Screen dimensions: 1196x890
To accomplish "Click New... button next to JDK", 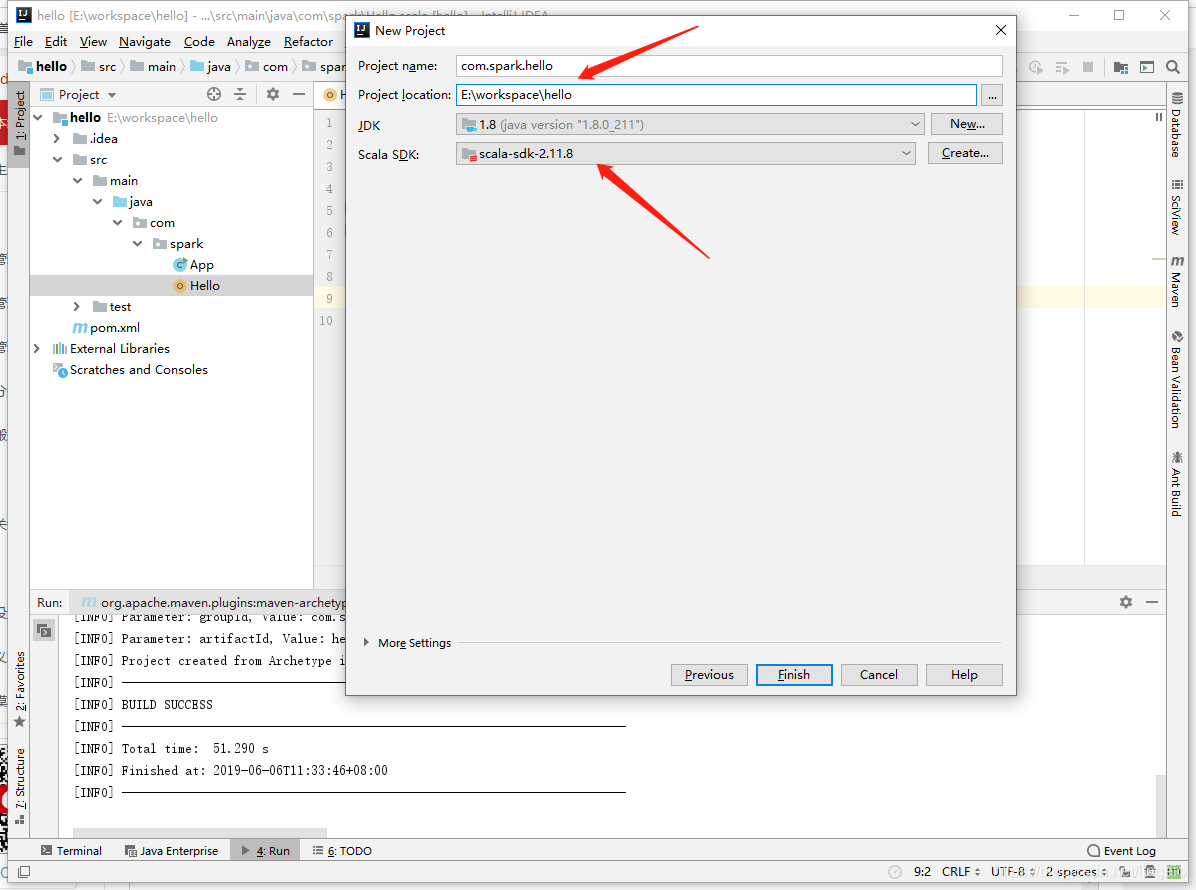I will pos(966,124).
